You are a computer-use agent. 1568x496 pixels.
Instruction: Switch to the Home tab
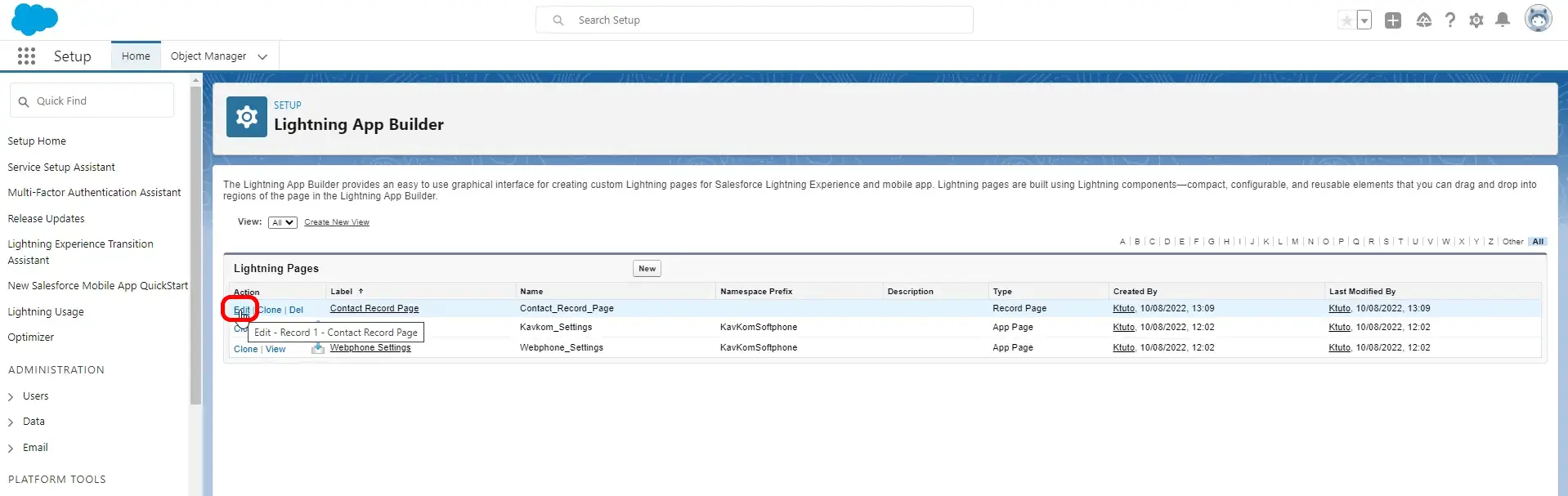[136, 56]
